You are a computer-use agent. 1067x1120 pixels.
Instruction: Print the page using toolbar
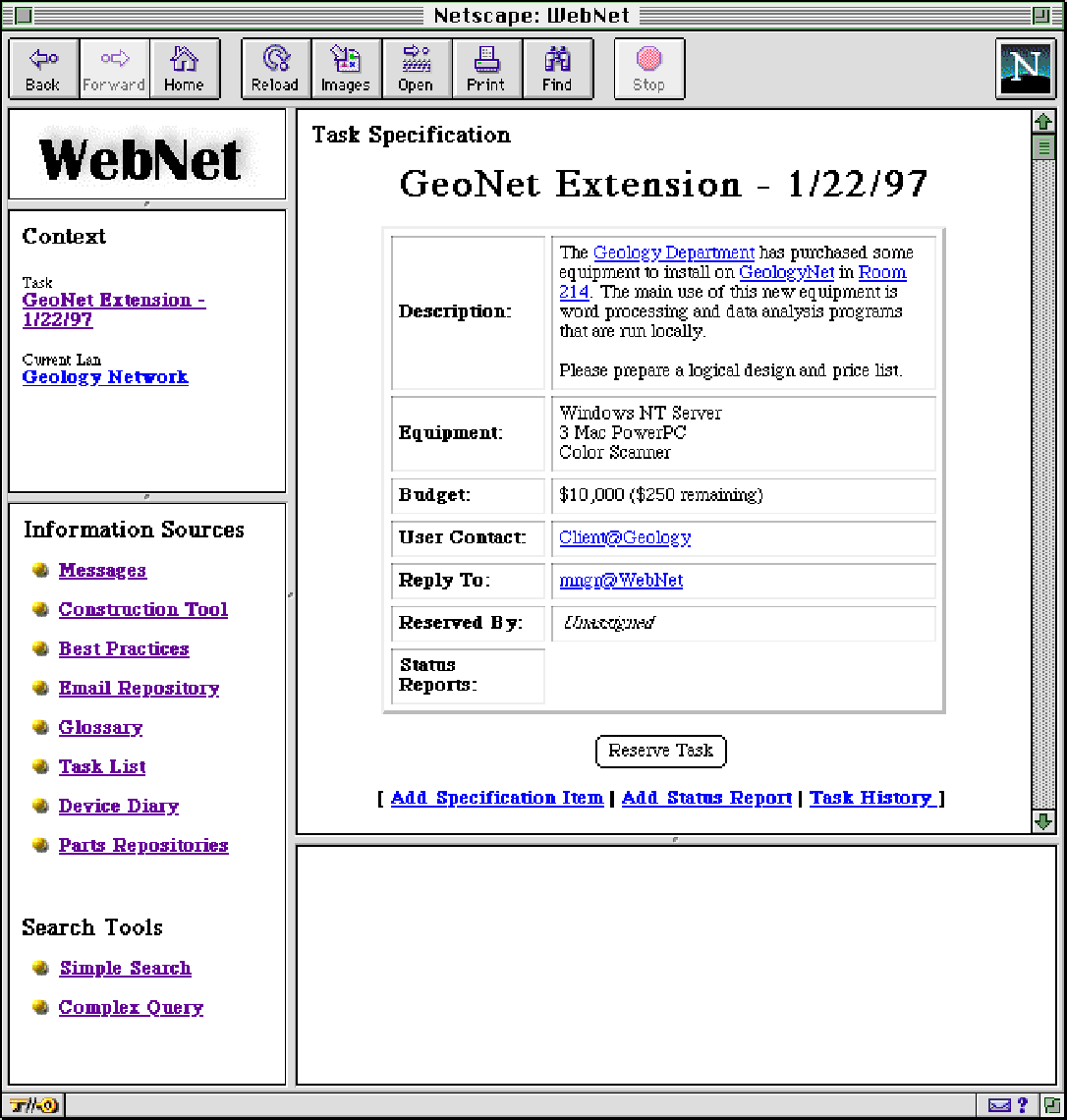point(486,69)
